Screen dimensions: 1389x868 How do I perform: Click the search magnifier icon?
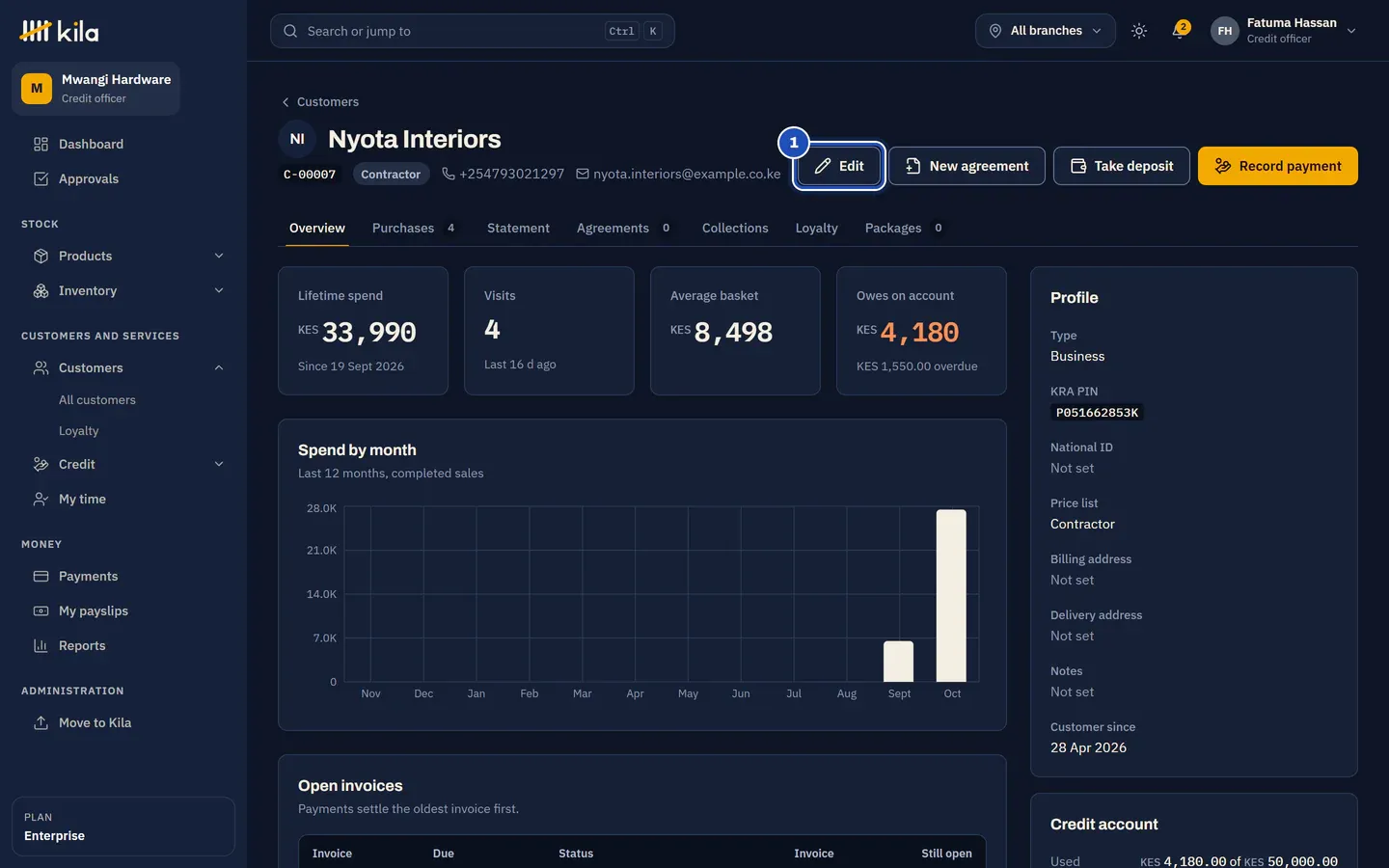pos(290,31)
